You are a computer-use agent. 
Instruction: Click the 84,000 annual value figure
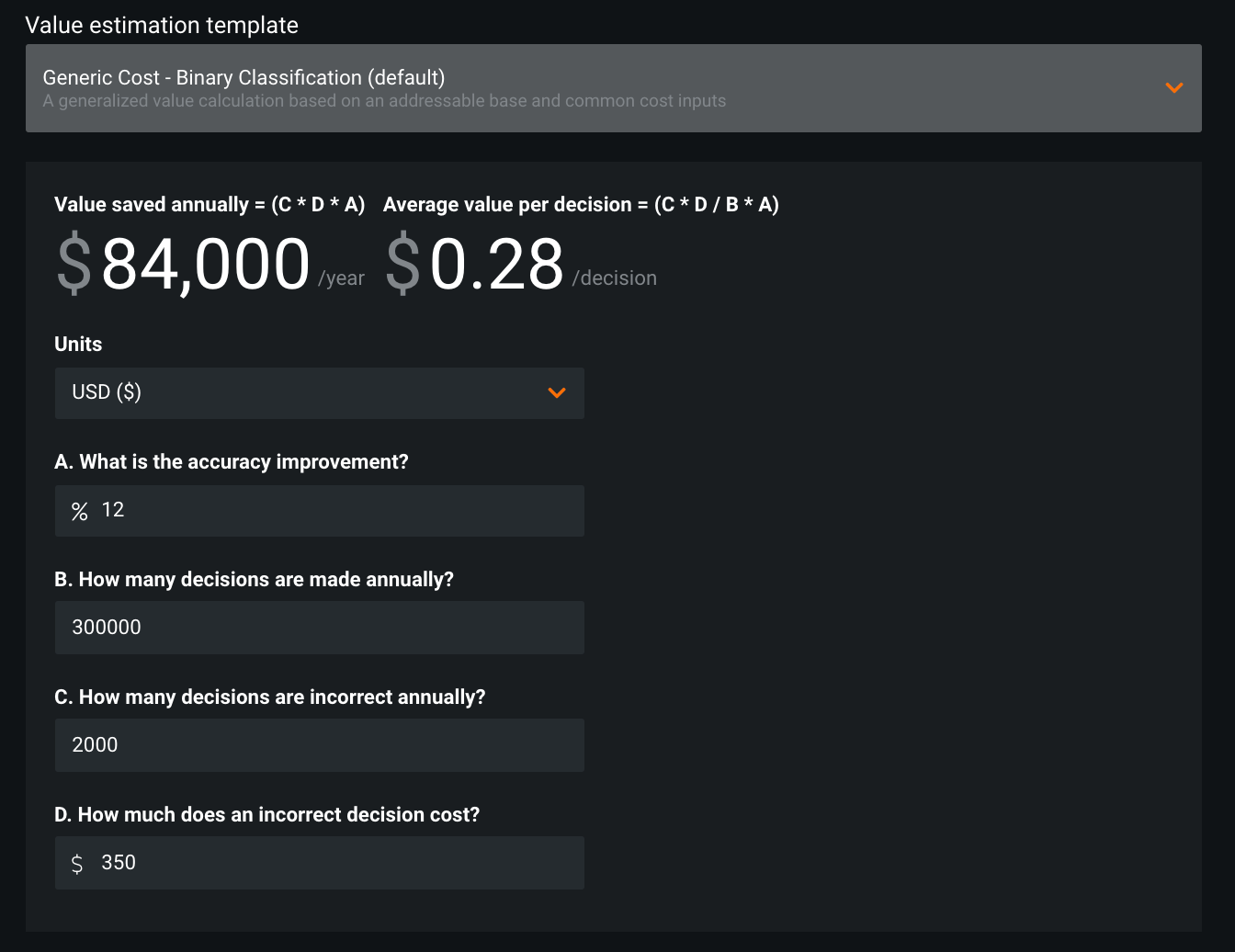click(x=206, y=265)
